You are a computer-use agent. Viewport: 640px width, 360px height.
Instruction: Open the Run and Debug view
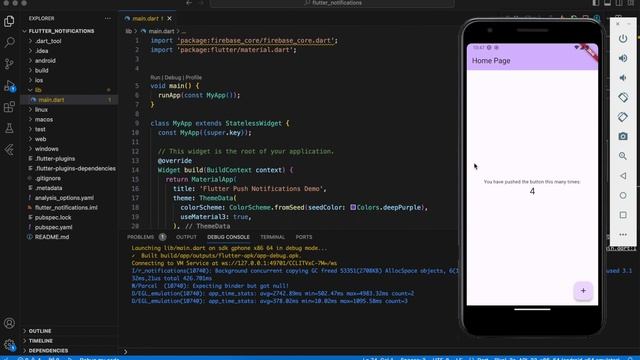[9, 85]
